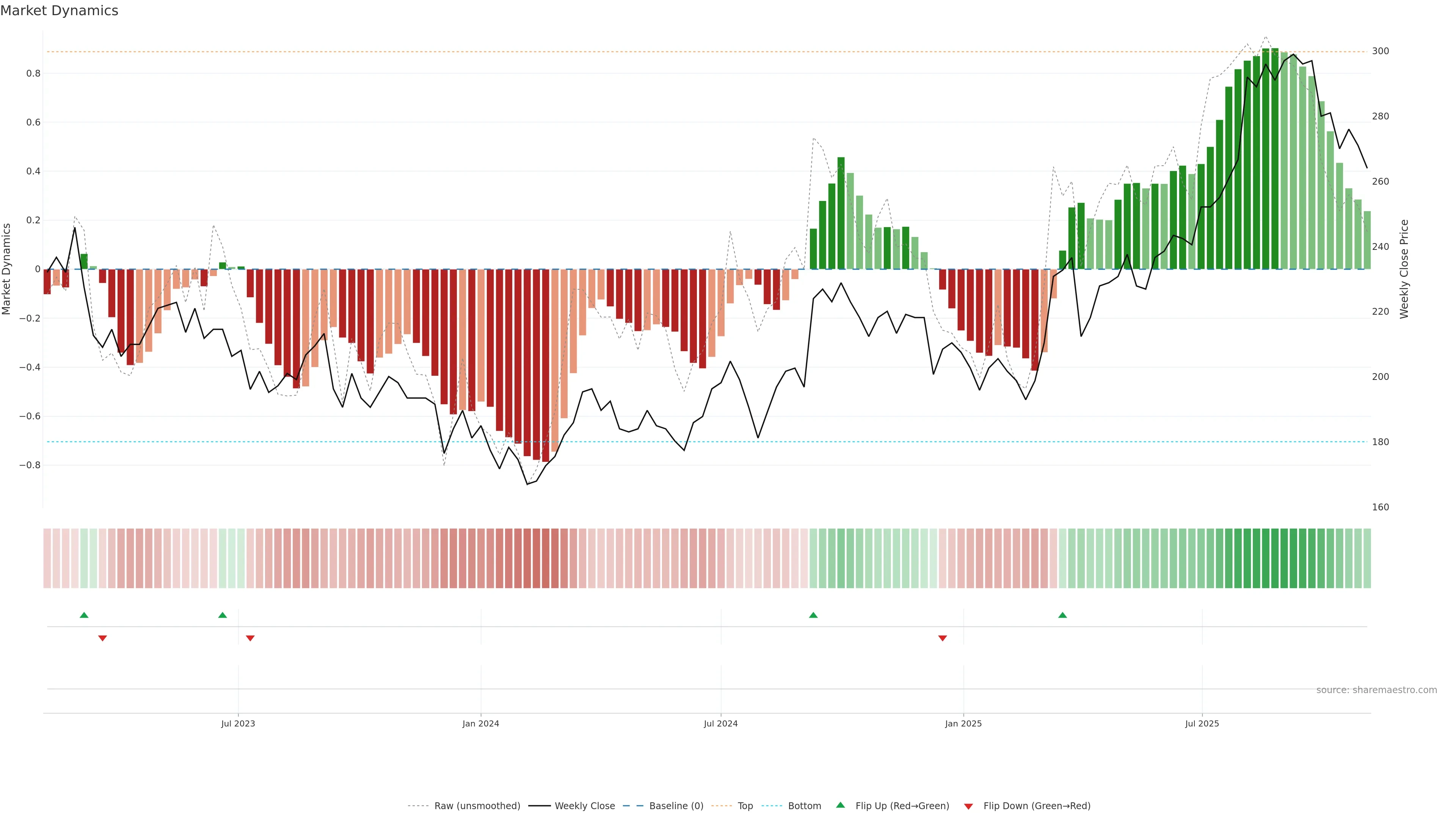Click the earliest green flip-up triangle marker

click(x=84, y=615)
